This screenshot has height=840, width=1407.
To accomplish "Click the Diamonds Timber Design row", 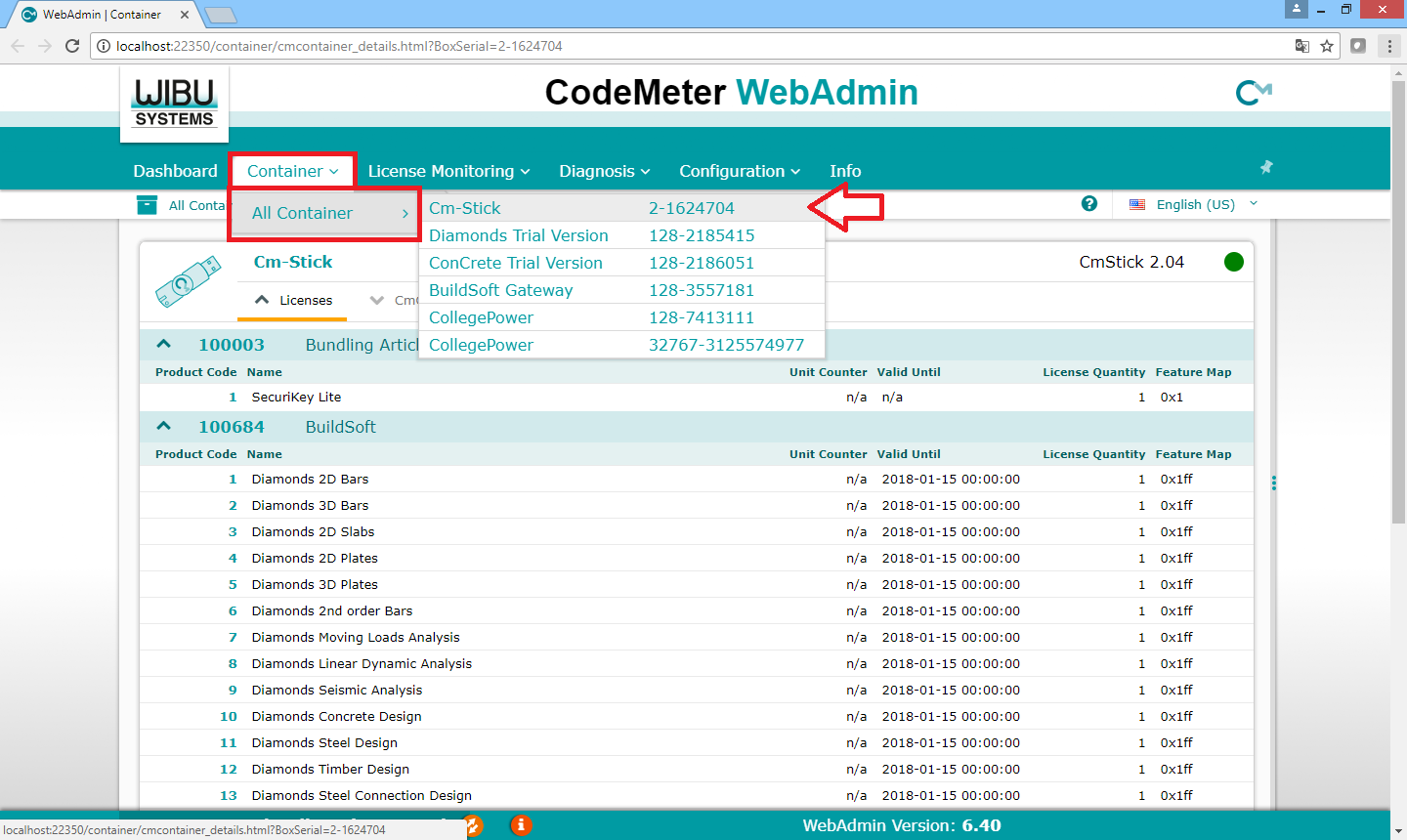I will click(696, 770).
